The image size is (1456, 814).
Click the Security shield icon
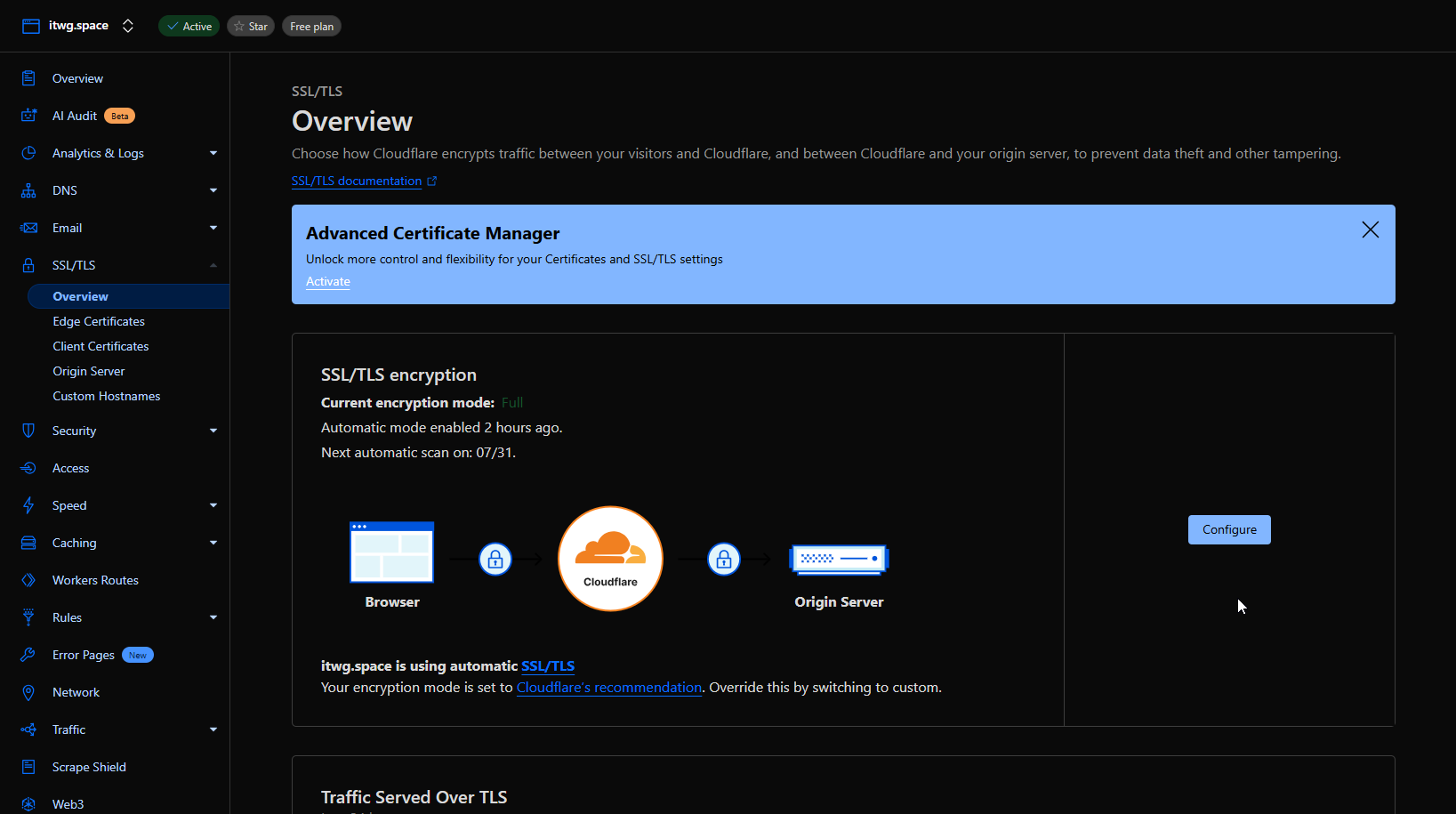[x=28, y=431]
